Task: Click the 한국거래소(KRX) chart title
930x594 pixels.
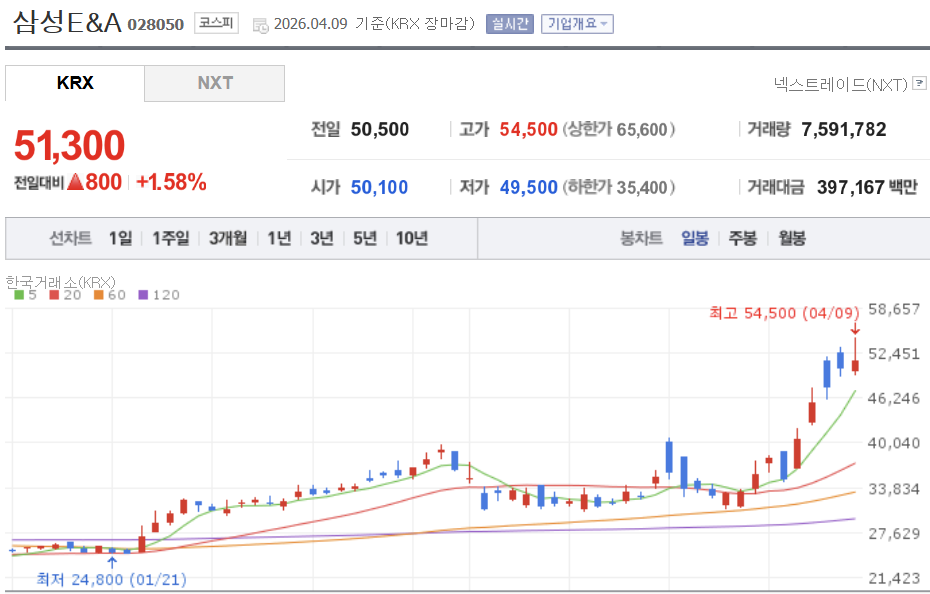Action: coord(60,282)
